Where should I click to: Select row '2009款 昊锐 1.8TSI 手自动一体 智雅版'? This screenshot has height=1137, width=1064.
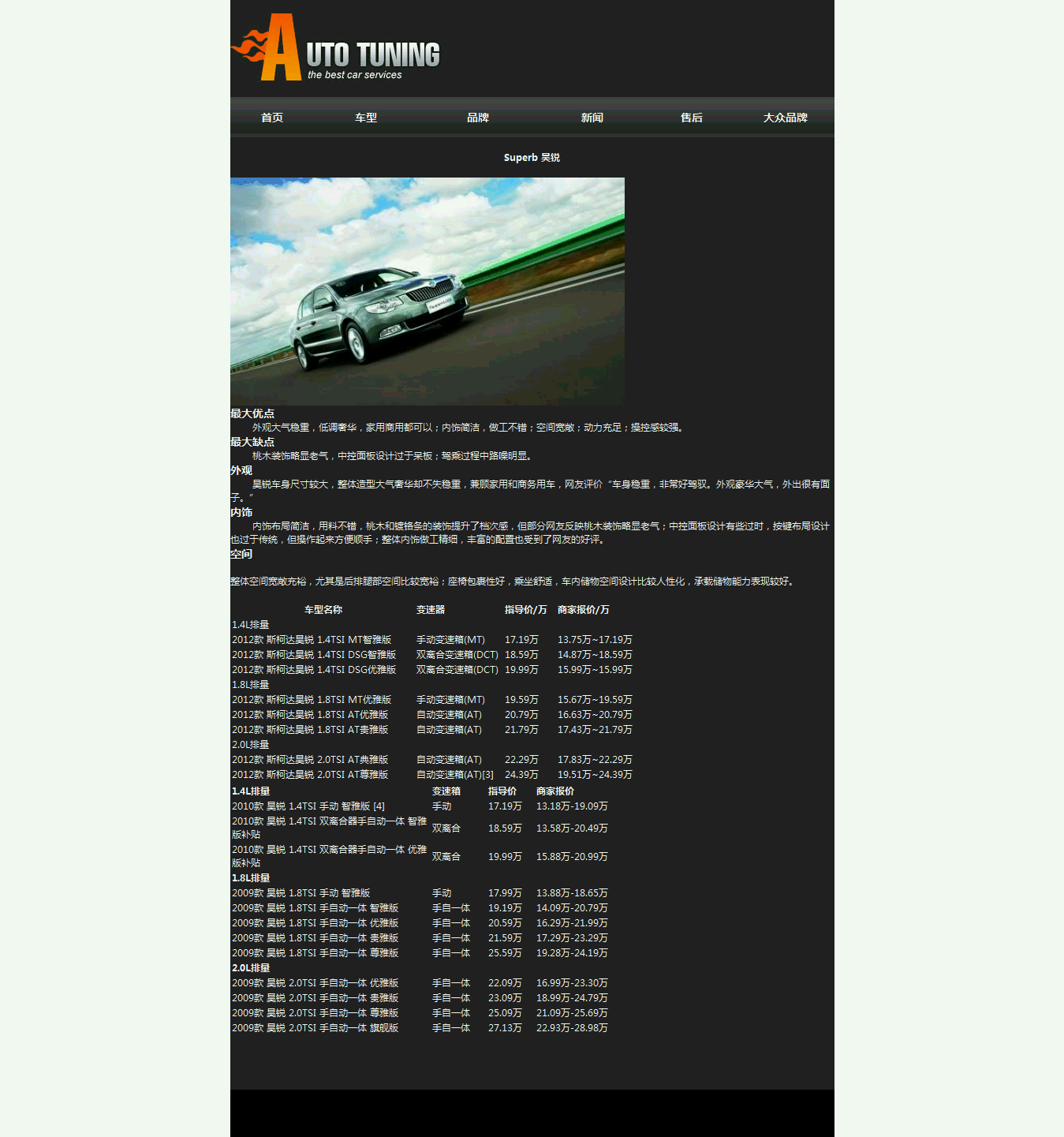(x=420, y=908)
